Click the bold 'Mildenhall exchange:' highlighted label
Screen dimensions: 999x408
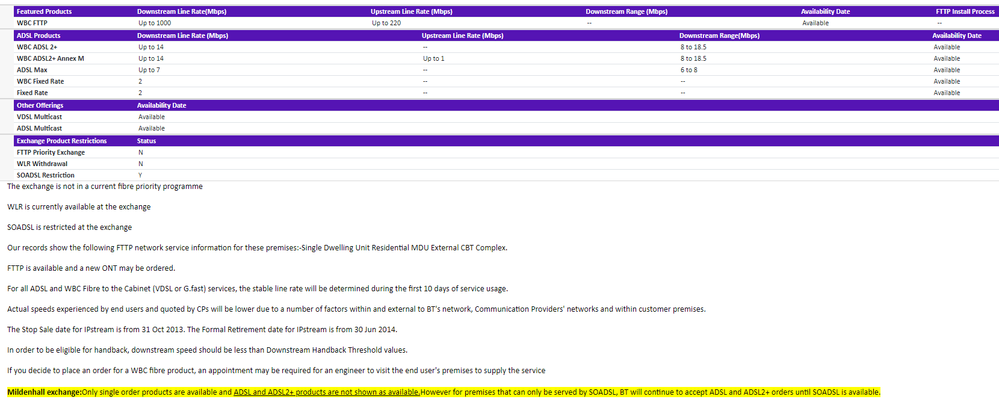pos(44,391)
